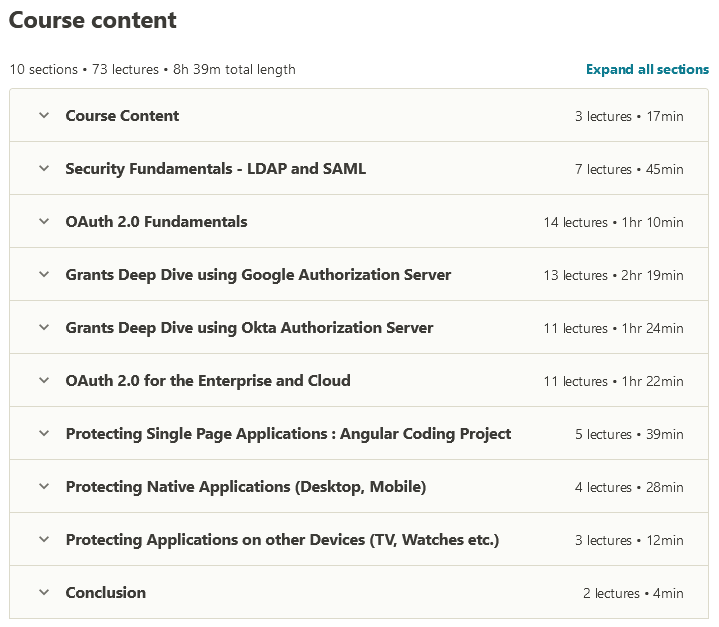Screen dimensions: 719x627
Task: Click chevron beside Angular Coding Project section
Action: pos(44,434)
